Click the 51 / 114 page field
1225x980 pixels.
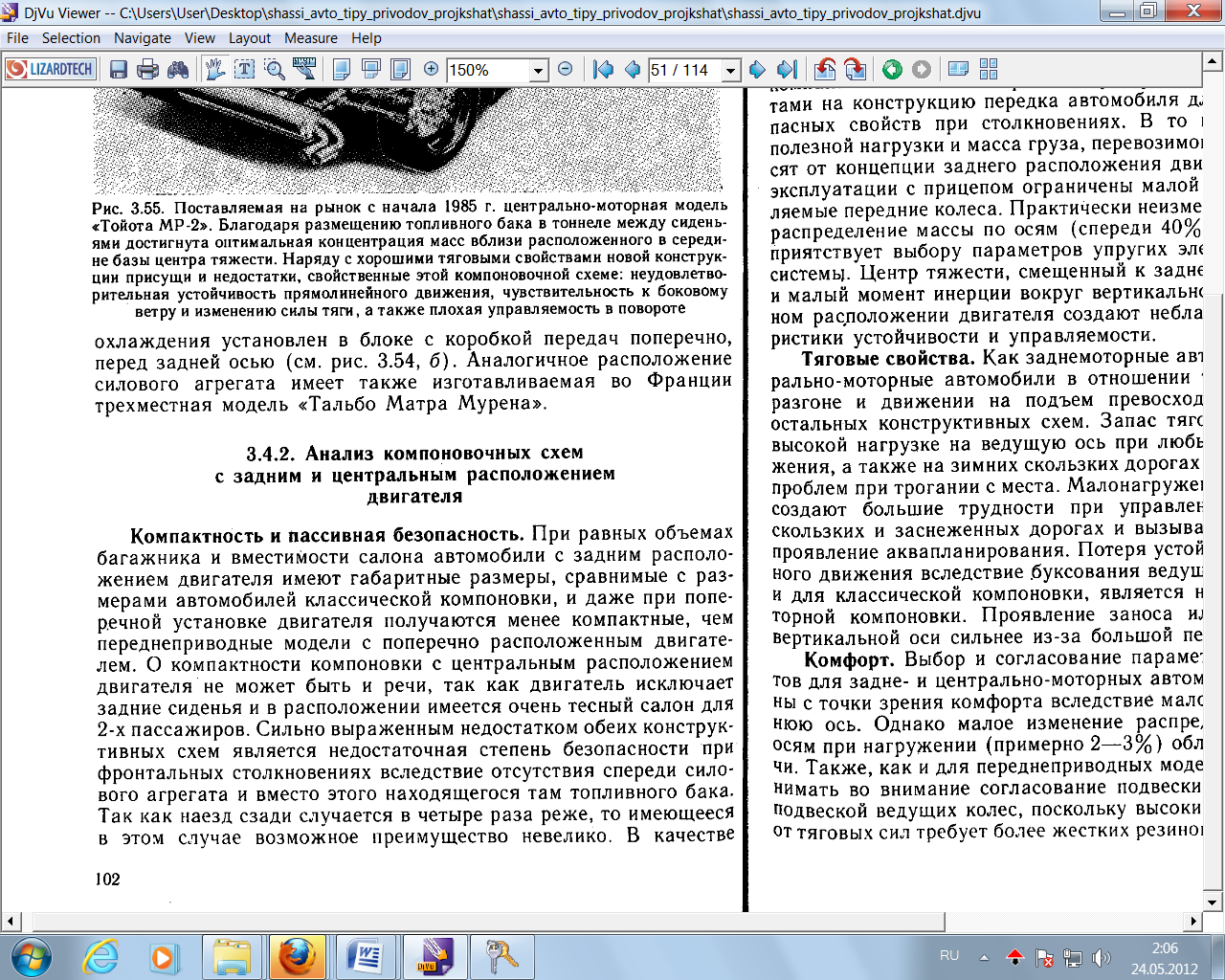point(684,70)
